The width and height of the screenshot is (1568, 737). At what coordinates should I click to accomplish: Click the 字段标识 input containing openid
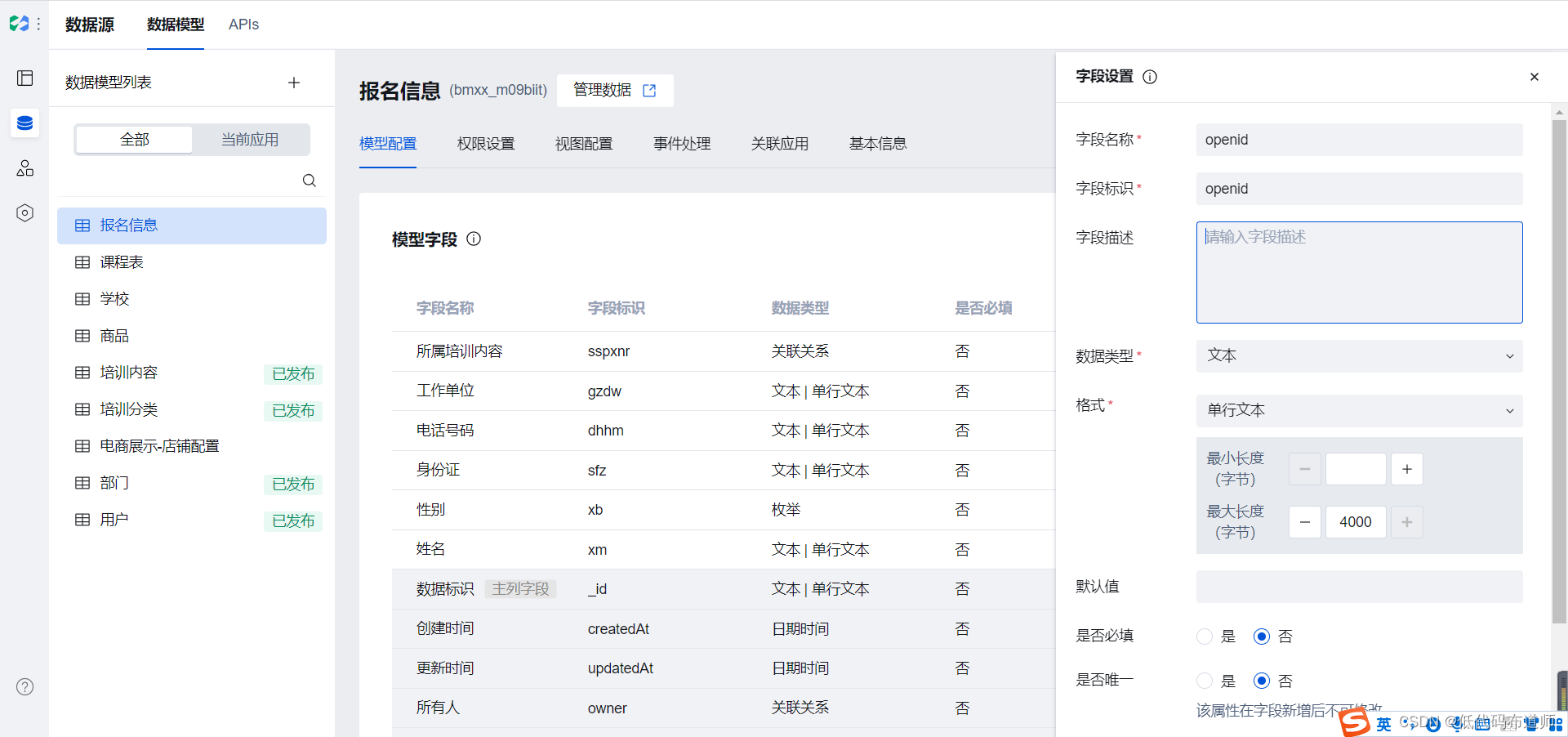click(x=1359, y=189)
